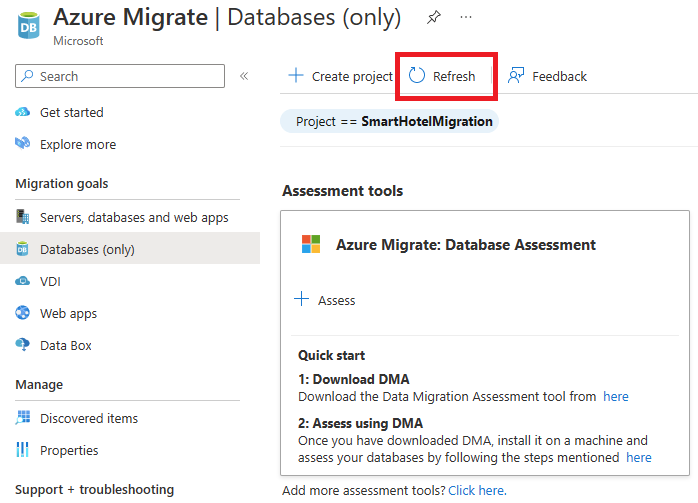Click the Servers building icon

pos(22,217)
